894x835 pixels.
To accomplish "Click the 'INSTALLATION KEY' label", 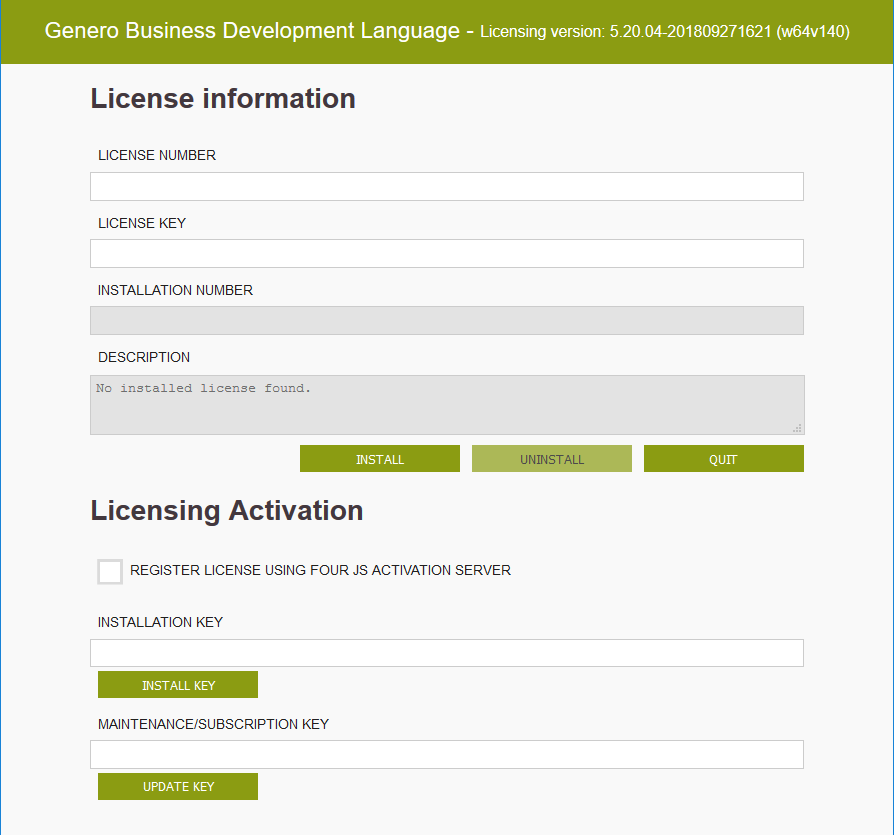I will [x=160, y=622].
